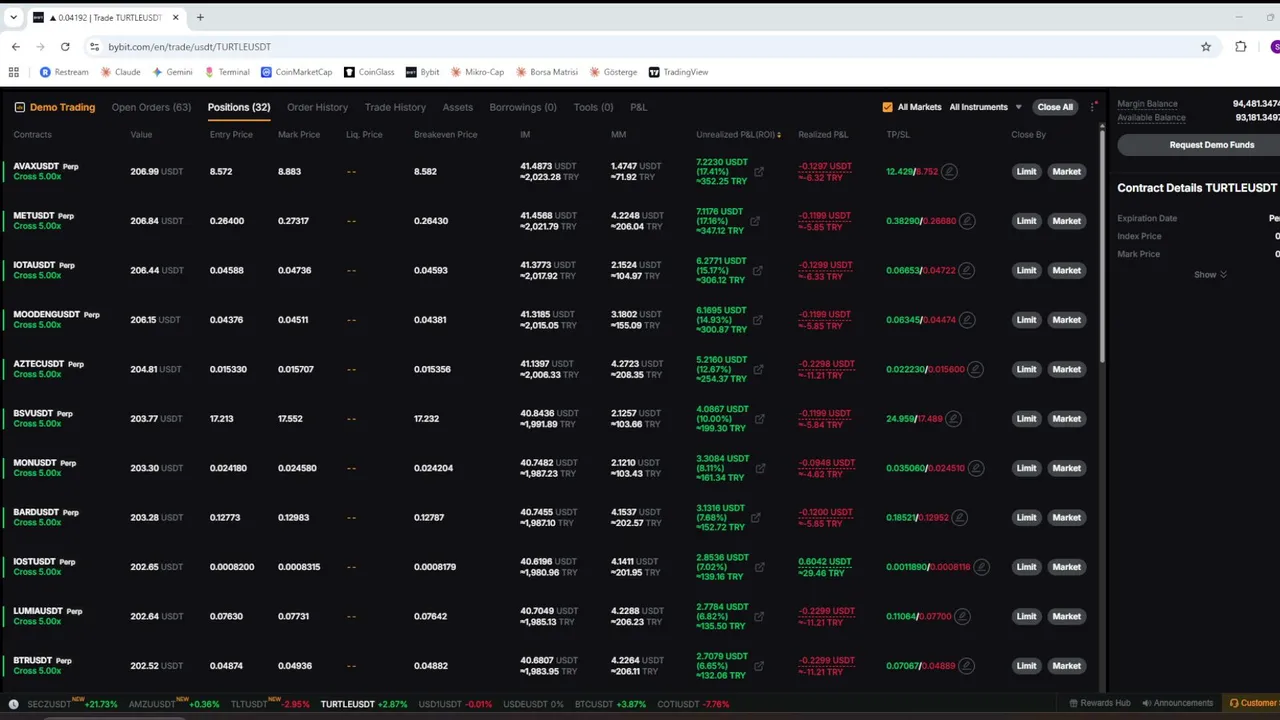Open the Borrowings (0) tab
The height and width of the screenshot is (720, 1280).
[x=523, y=107]
